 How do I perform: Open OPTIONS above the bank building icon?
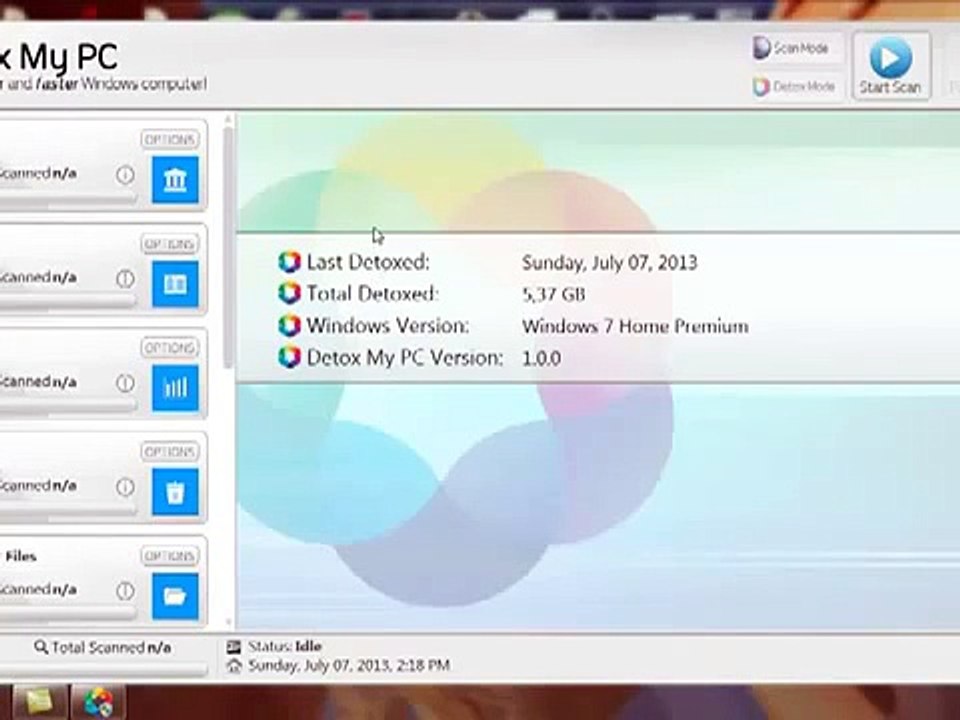pos(170,140)
